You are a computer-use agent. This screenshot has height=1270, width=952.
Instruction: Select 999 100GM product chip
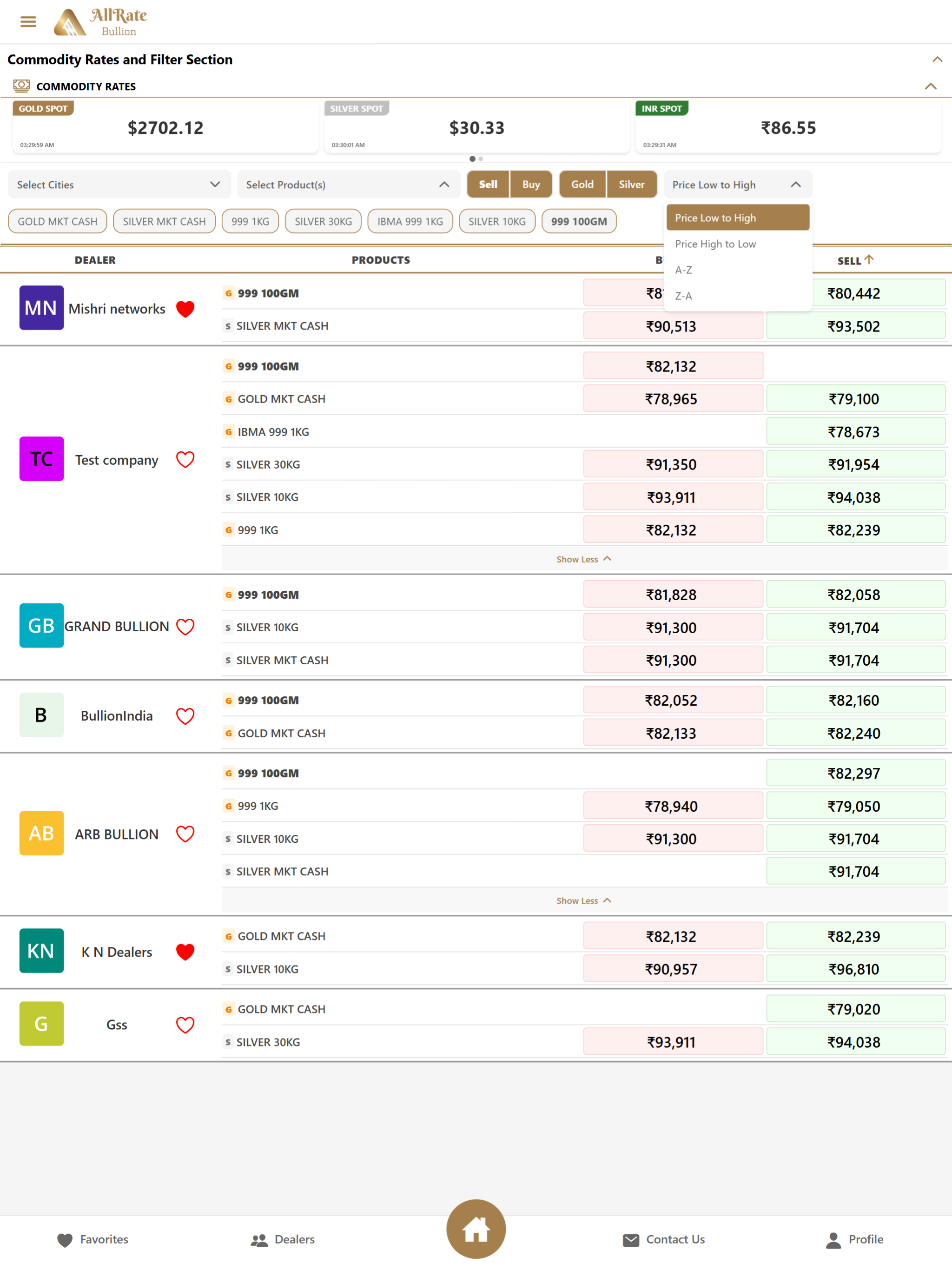[579, 221]
